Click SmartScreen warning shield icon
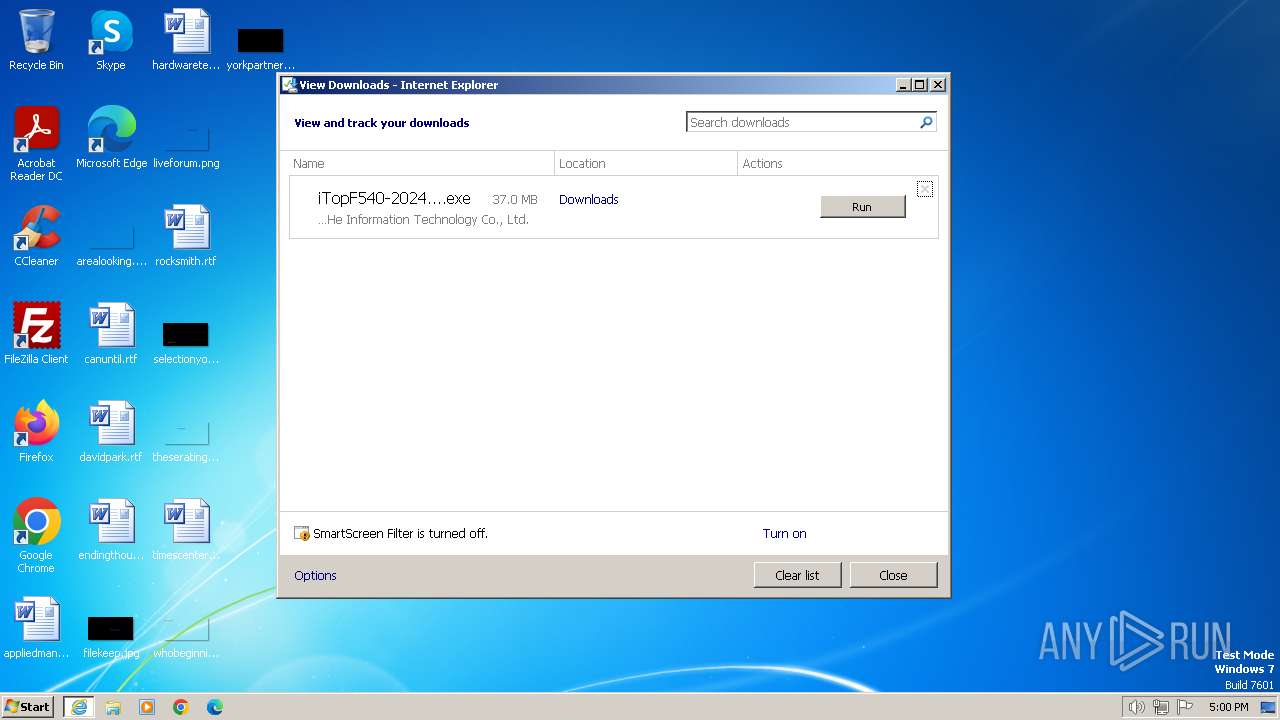 click(302, 534)
